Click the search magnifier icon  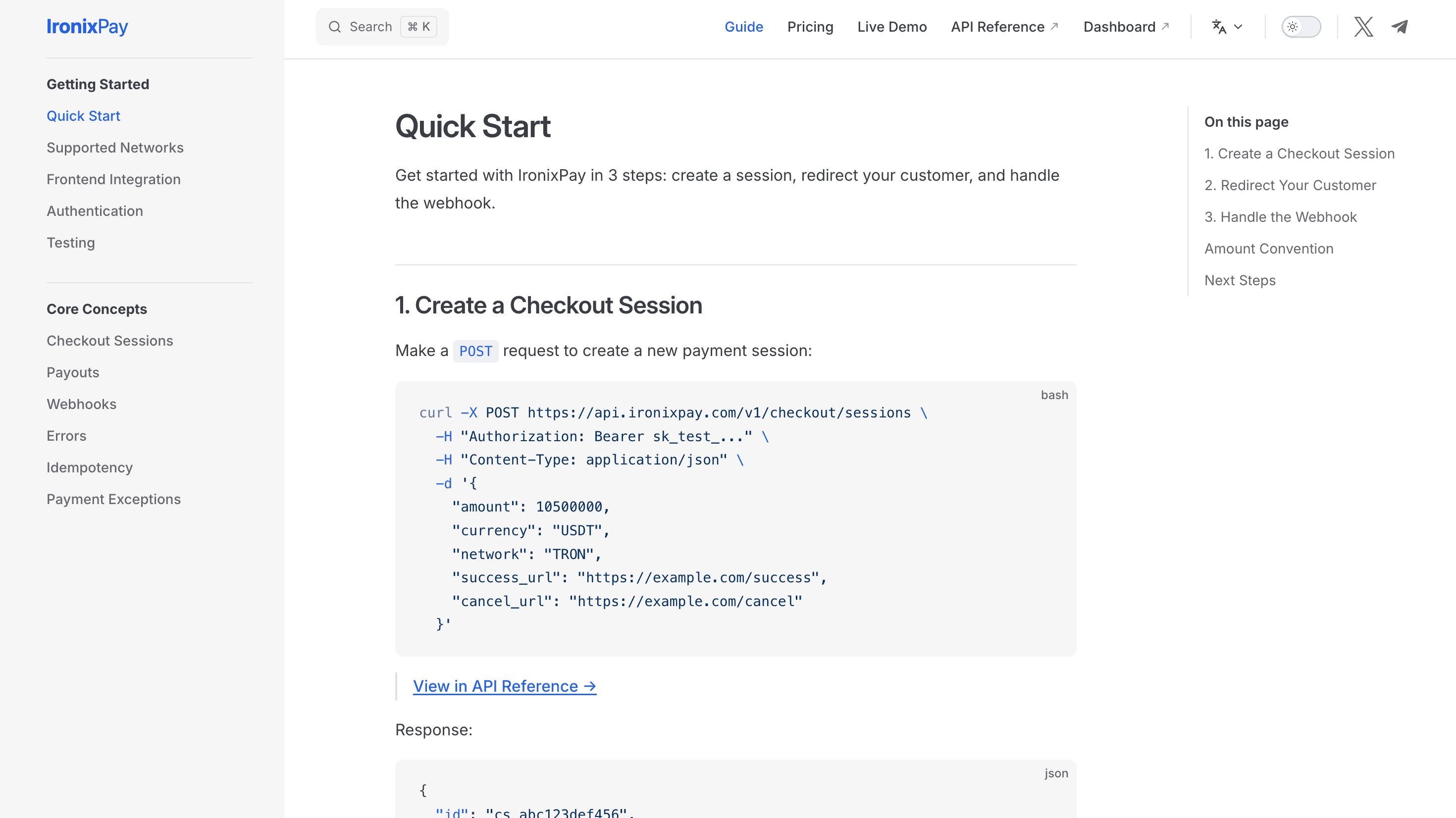[x=335, y=27]
